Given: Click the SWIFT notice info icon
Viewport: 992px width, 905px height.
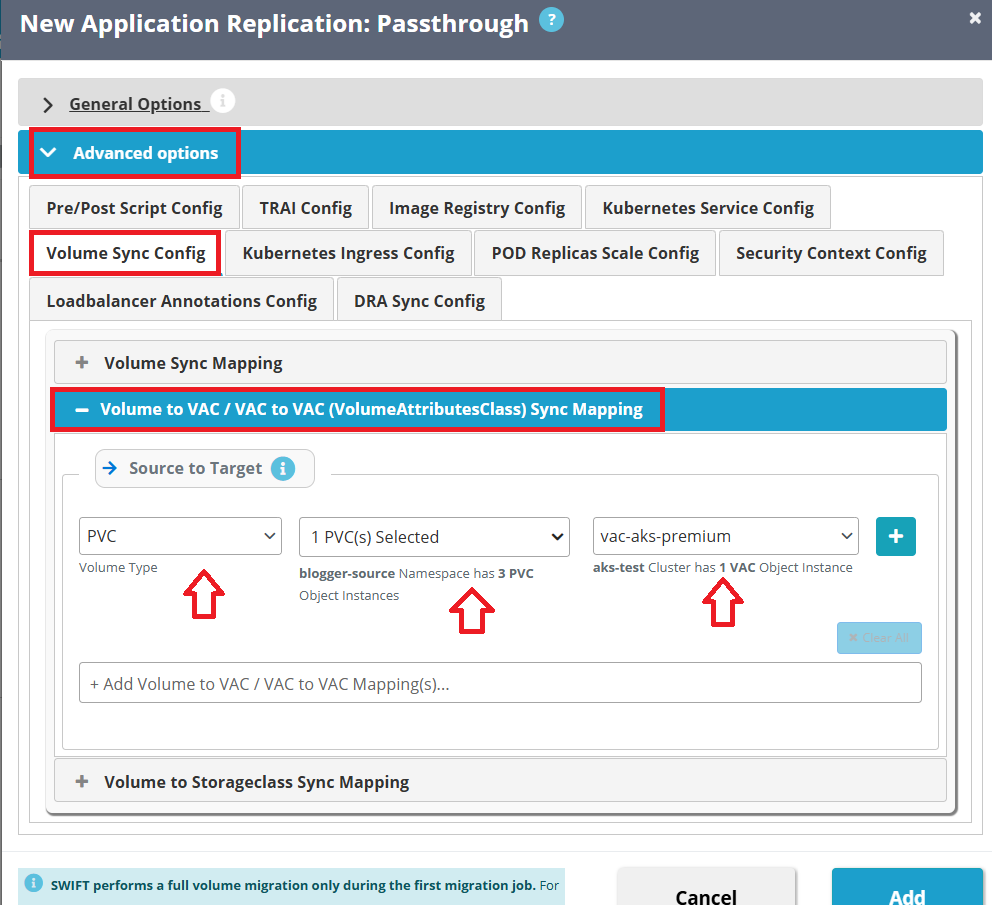Looking at the screenshot, I should (x=34, y=882).
